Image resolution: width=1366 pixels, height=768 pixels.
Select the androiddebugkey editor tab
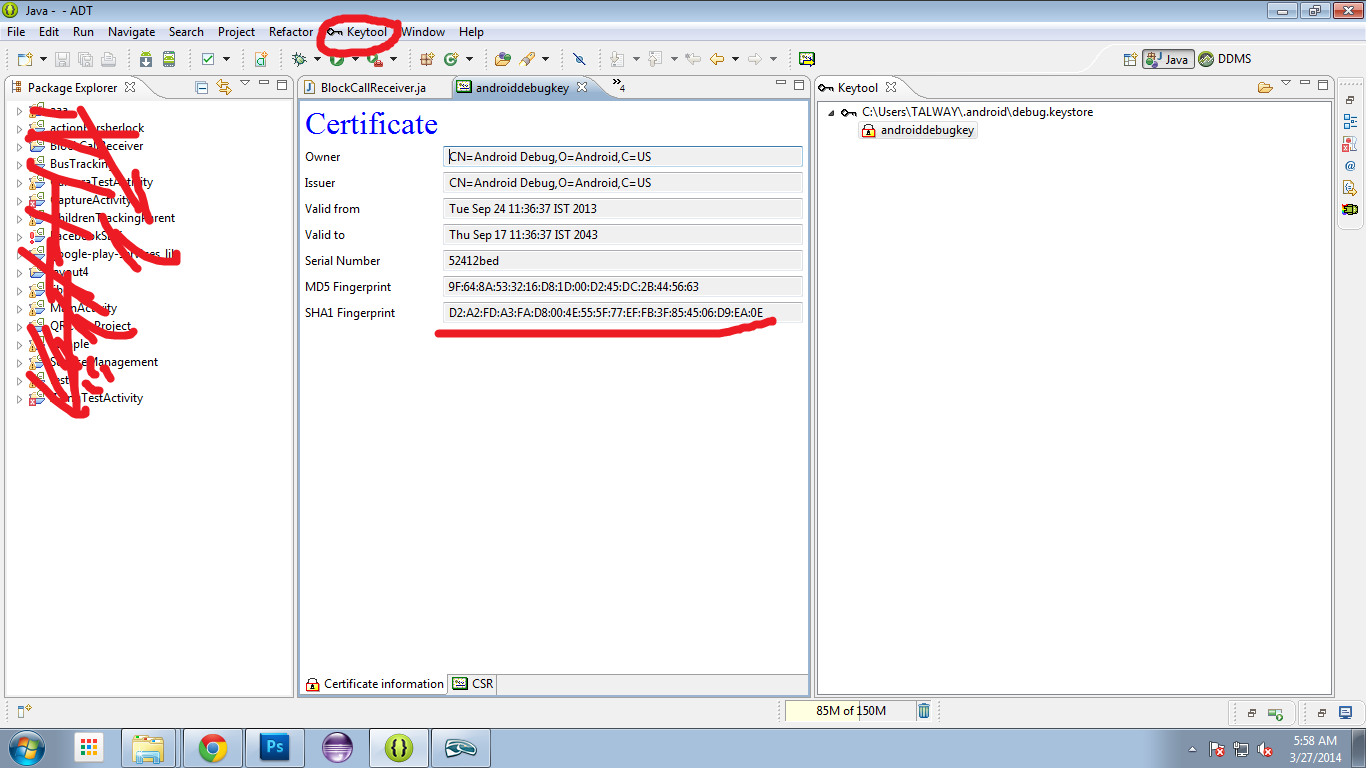pos(522,88)
